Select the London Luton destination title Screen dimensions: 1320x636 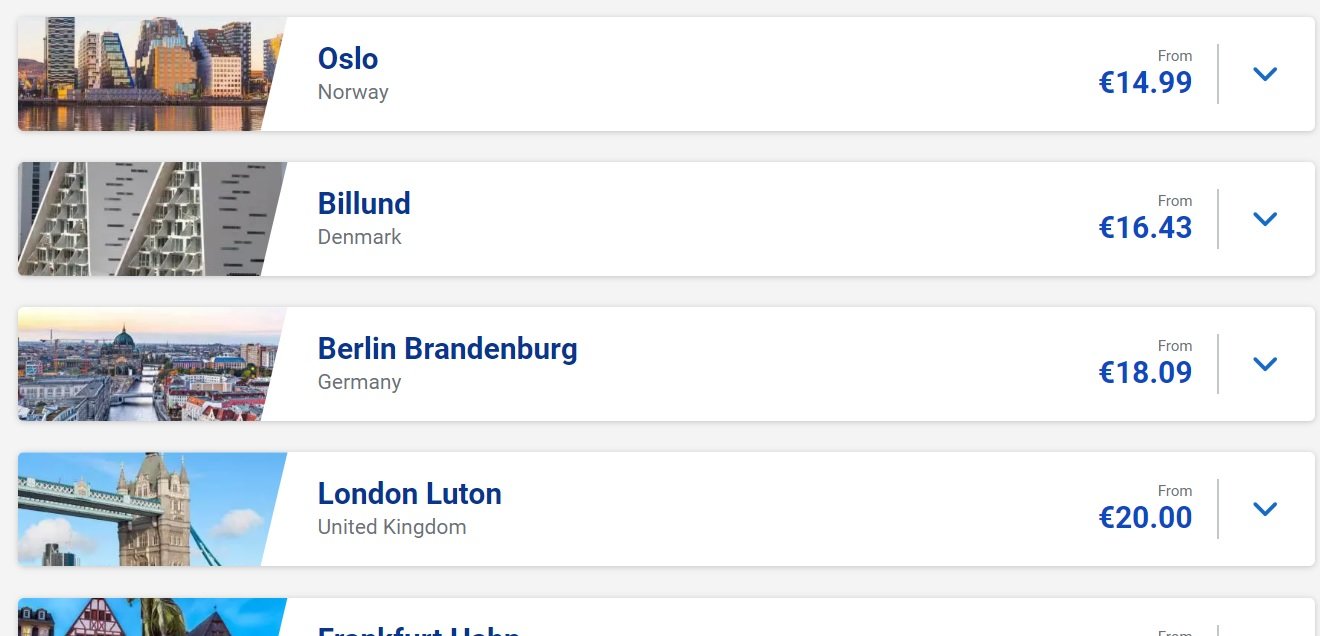(409, 493)
